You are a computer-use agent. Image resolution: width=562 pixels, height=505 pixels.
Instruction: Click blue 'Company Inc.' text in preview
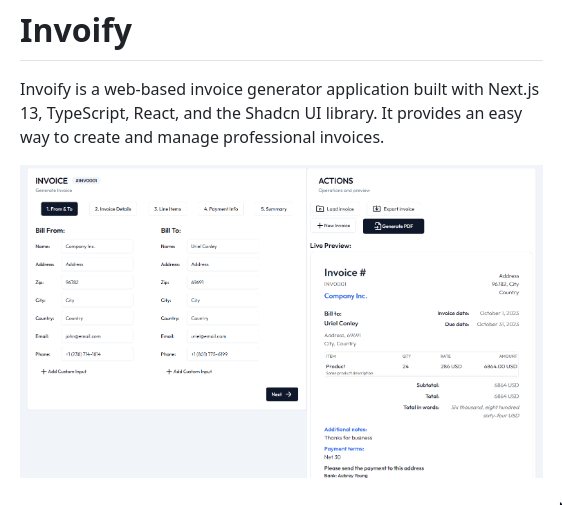pos(346,296)
